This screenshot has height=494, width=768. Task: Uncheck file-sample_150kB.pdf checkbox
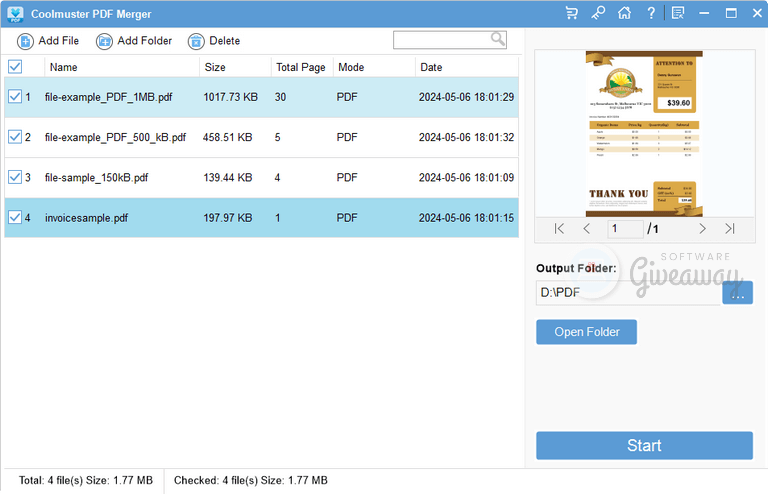coord(15,177)
